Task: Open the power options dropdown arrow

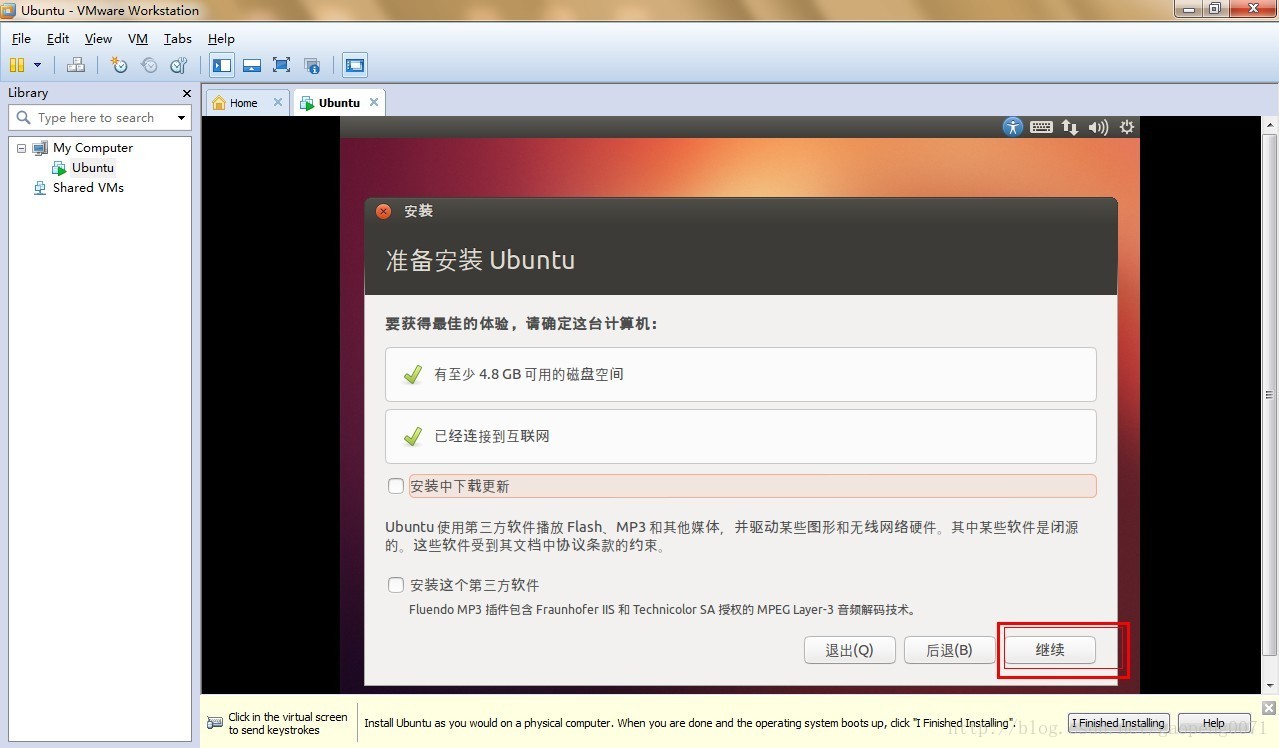Action: pos(38,65)
